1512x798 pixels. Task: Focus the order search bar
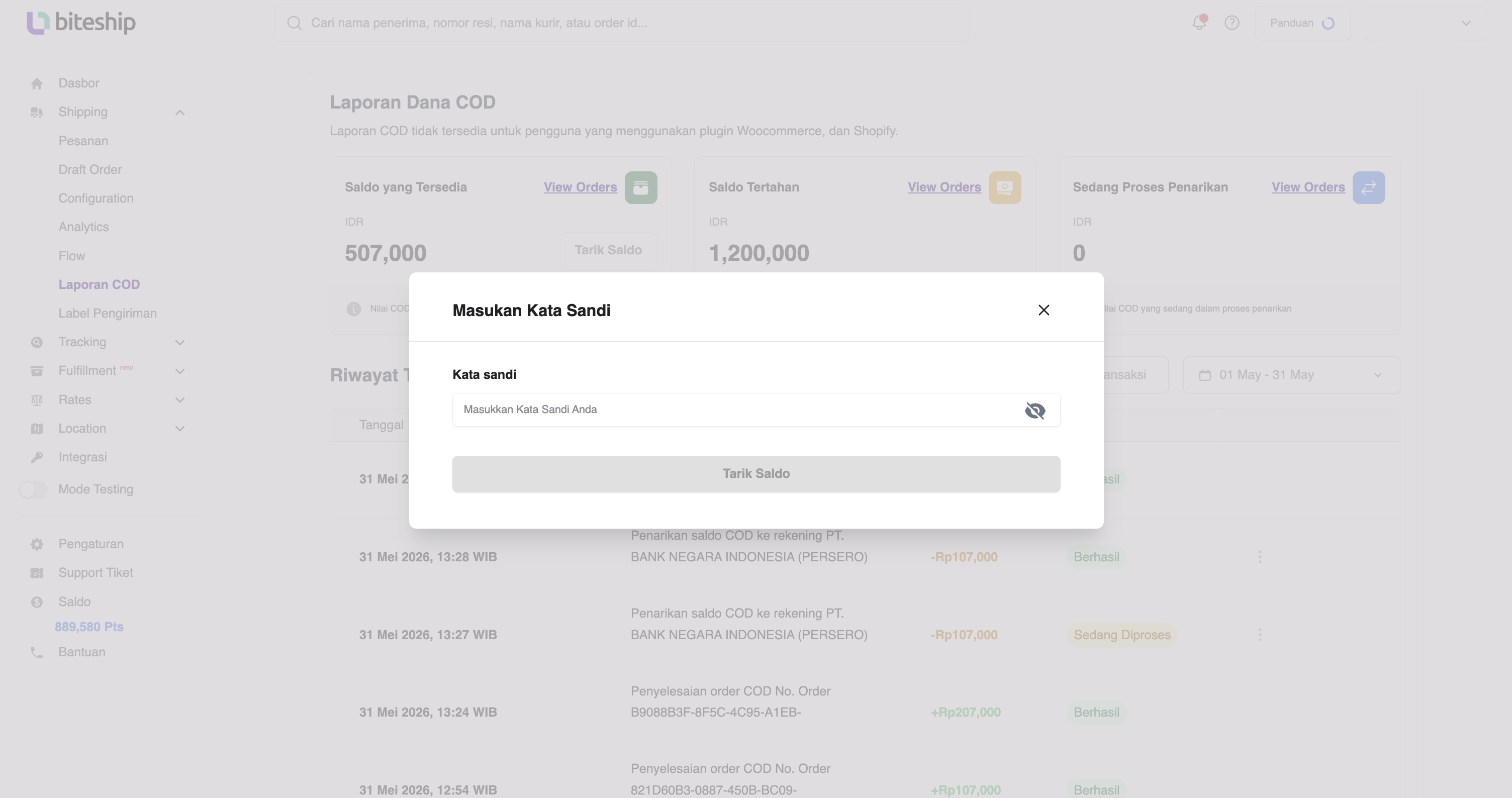(622, 23)
